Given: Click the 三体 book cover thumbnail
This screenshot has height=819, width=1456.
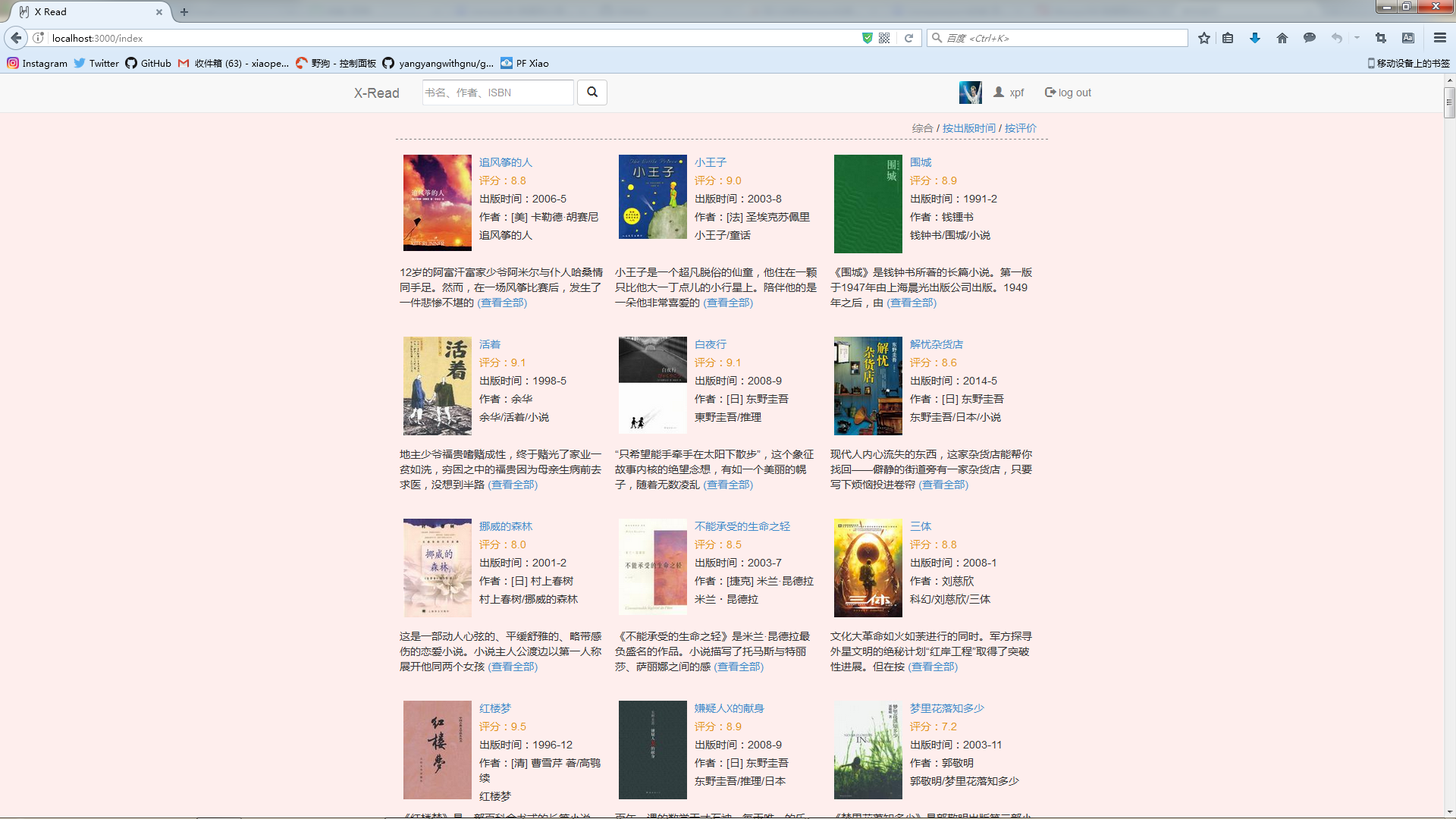Looking at the screenshot, I should (868, 568).
